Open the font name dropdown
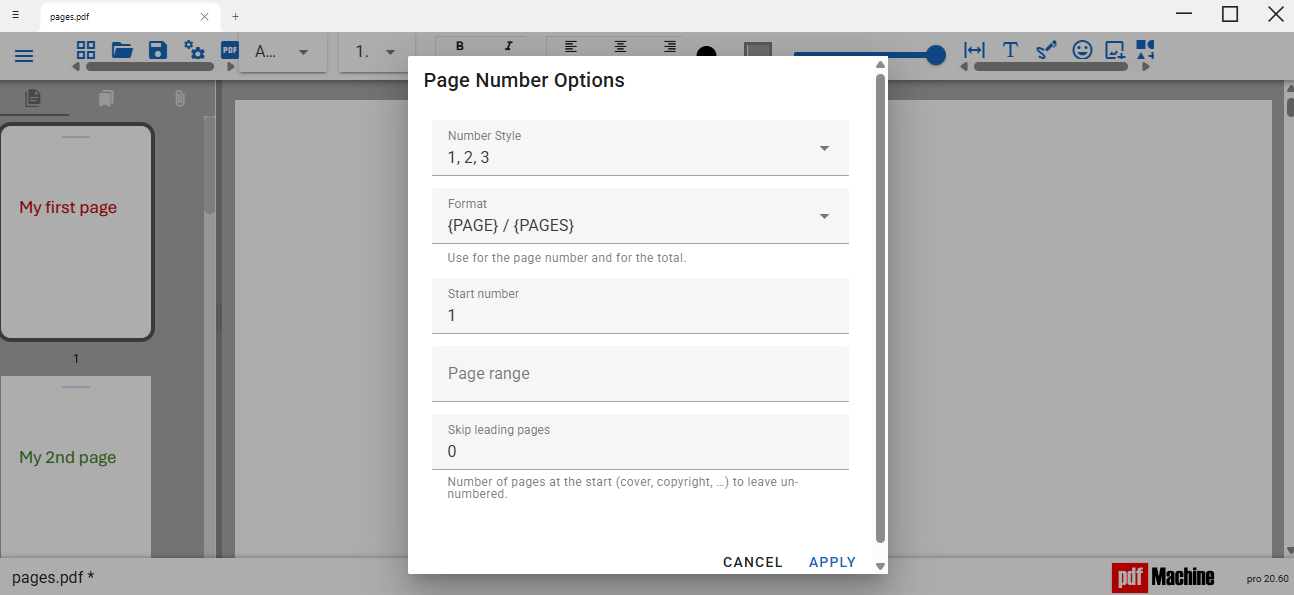The image size is (1294, 595). (283, 52)
